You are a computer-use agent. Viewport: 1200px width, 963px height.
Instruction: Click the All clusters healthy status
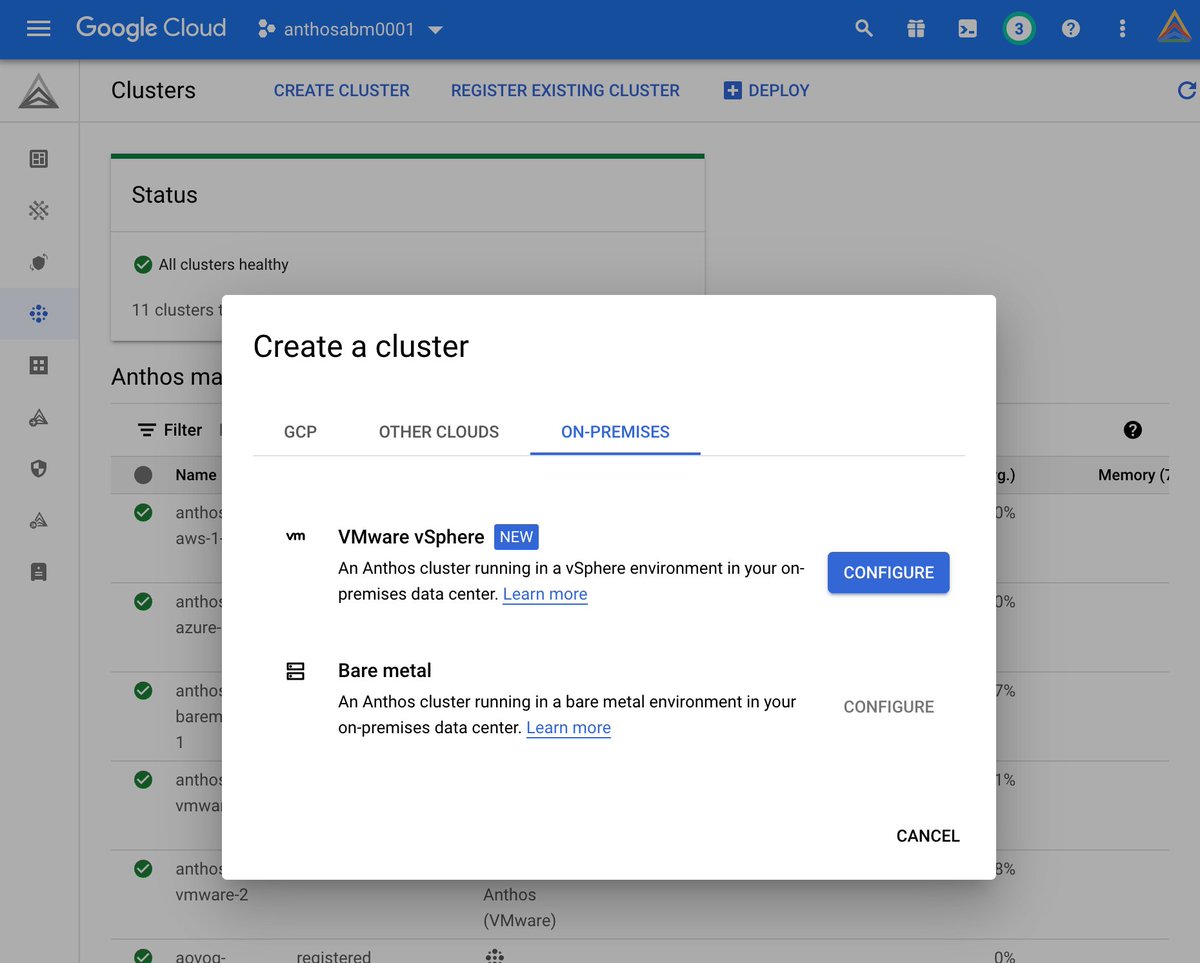coord(211,264)
